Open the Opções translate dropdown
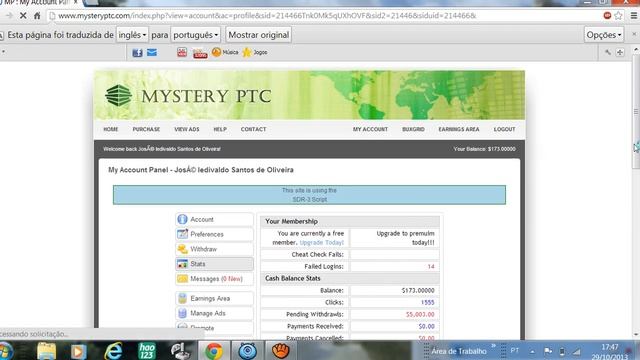 (604, 35)
